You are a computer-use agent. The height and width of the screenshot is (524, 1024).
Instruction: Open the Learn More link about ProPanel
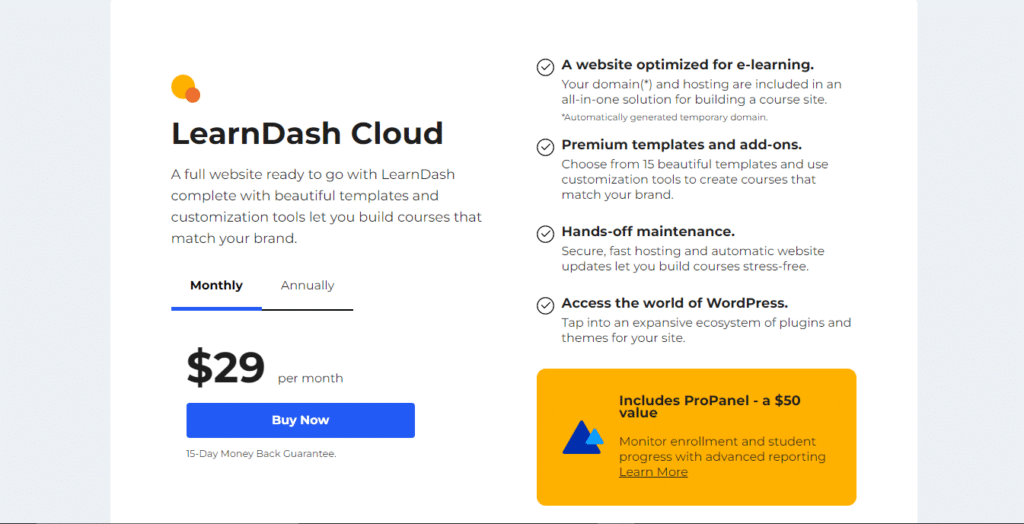tap(653, 472)
